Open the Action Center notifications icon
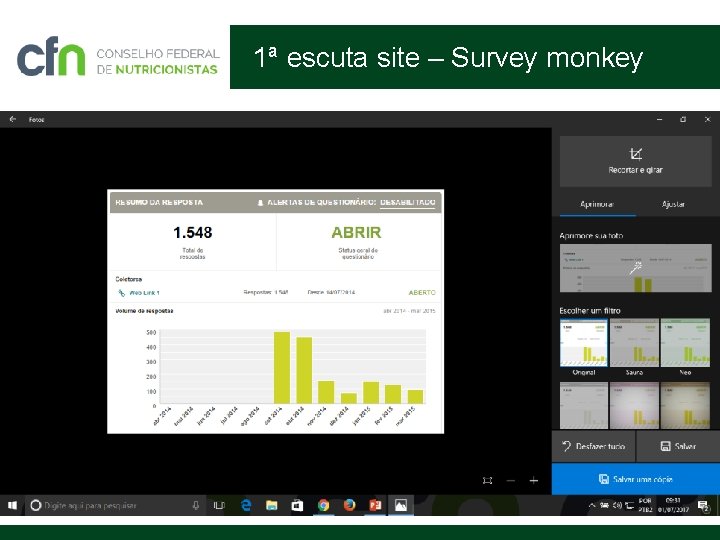720x540 pixels. (x=703, y=506)
